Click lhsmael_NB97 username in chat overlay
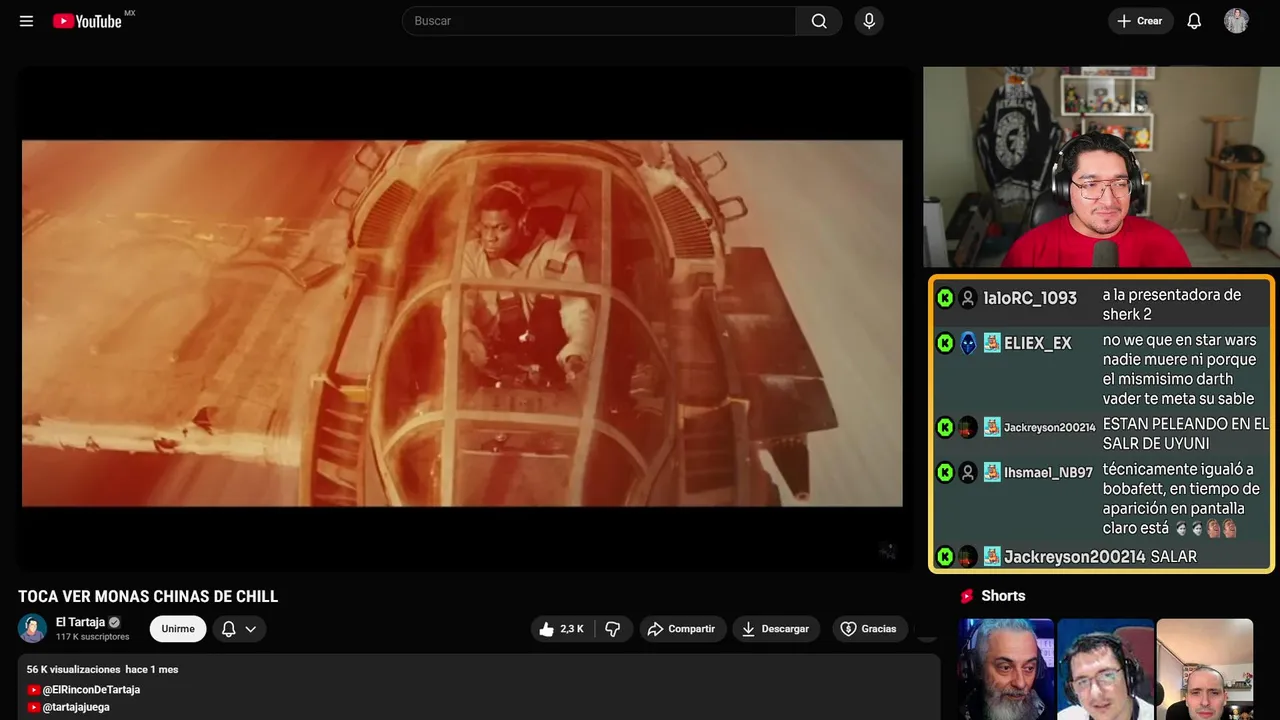 click(1048, 472)
